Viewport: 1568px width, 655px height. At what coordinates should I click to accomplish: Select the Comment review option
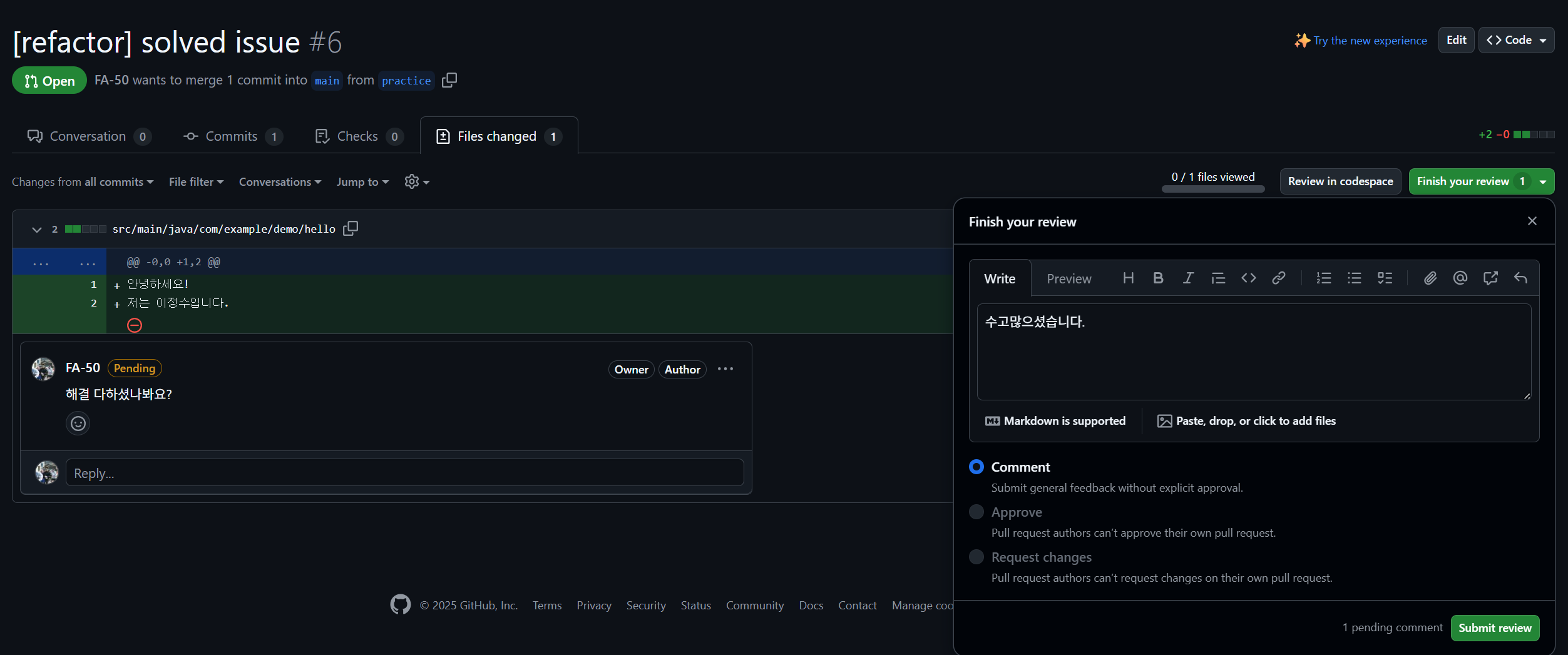click(x=976, y=467)
